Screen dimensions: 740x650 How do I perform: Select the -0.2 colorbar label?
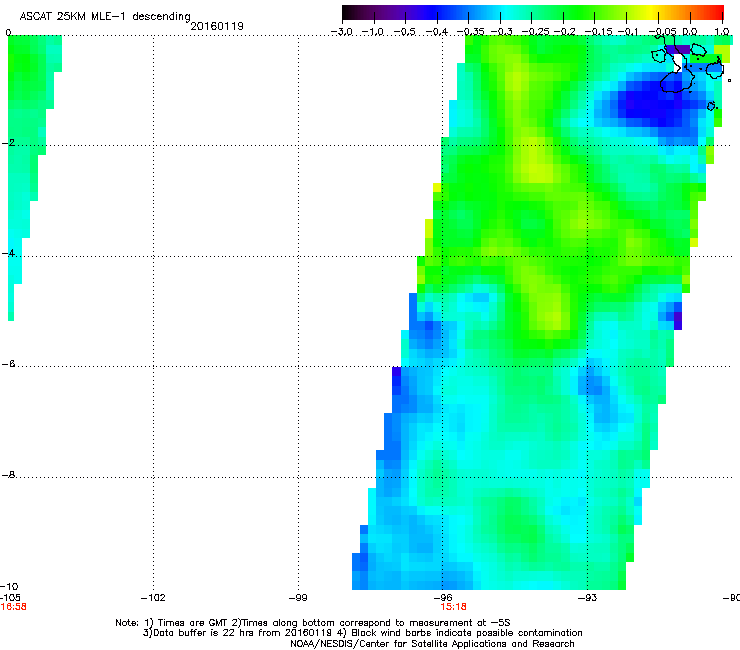pos(564,32)
